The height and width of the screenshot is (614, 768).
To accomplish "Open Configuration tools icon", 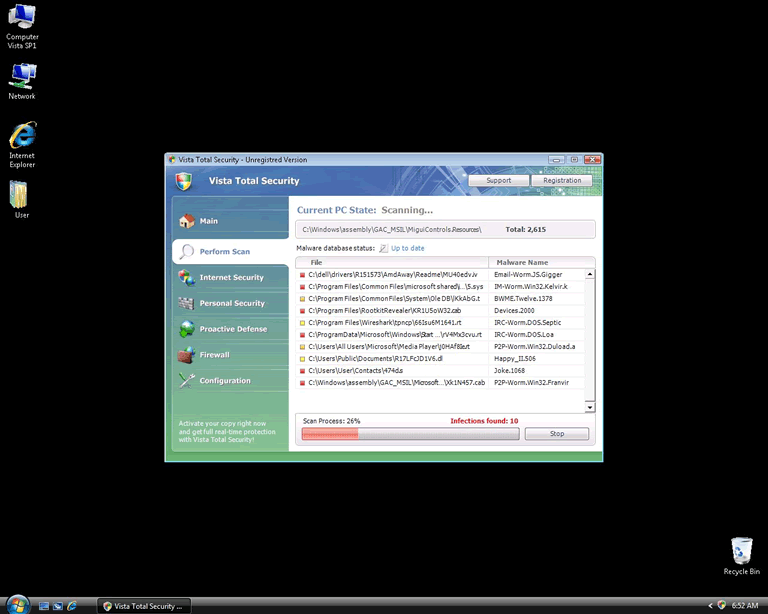I will (186, 381).
